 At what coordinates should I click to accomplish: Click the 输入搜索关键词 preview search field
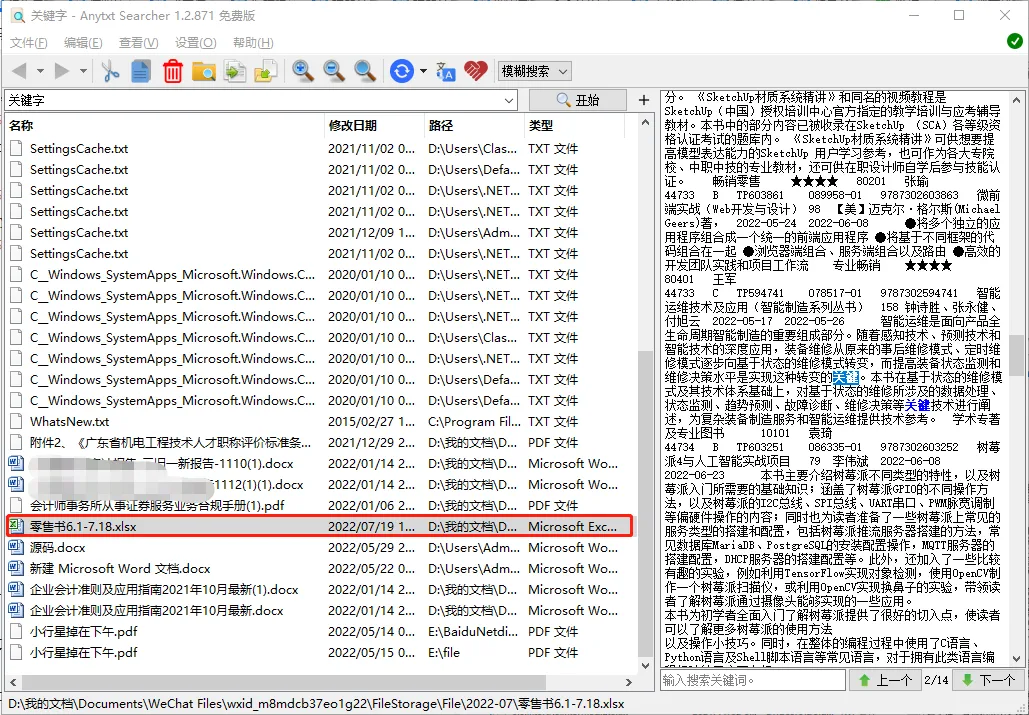[x=753, y=680]
